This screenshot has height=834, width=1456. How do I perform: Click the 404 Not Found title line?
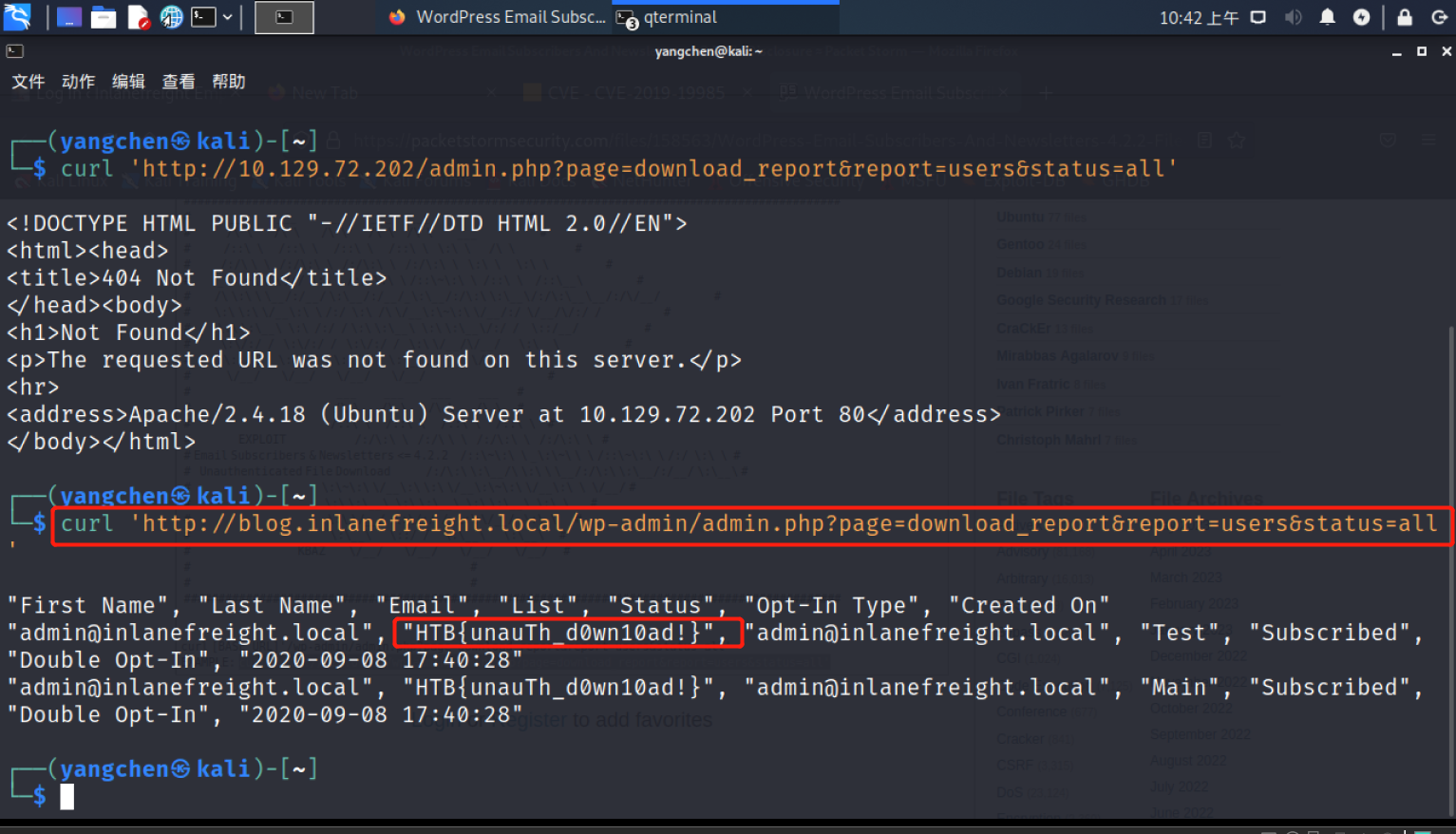[x=197, y=278]
